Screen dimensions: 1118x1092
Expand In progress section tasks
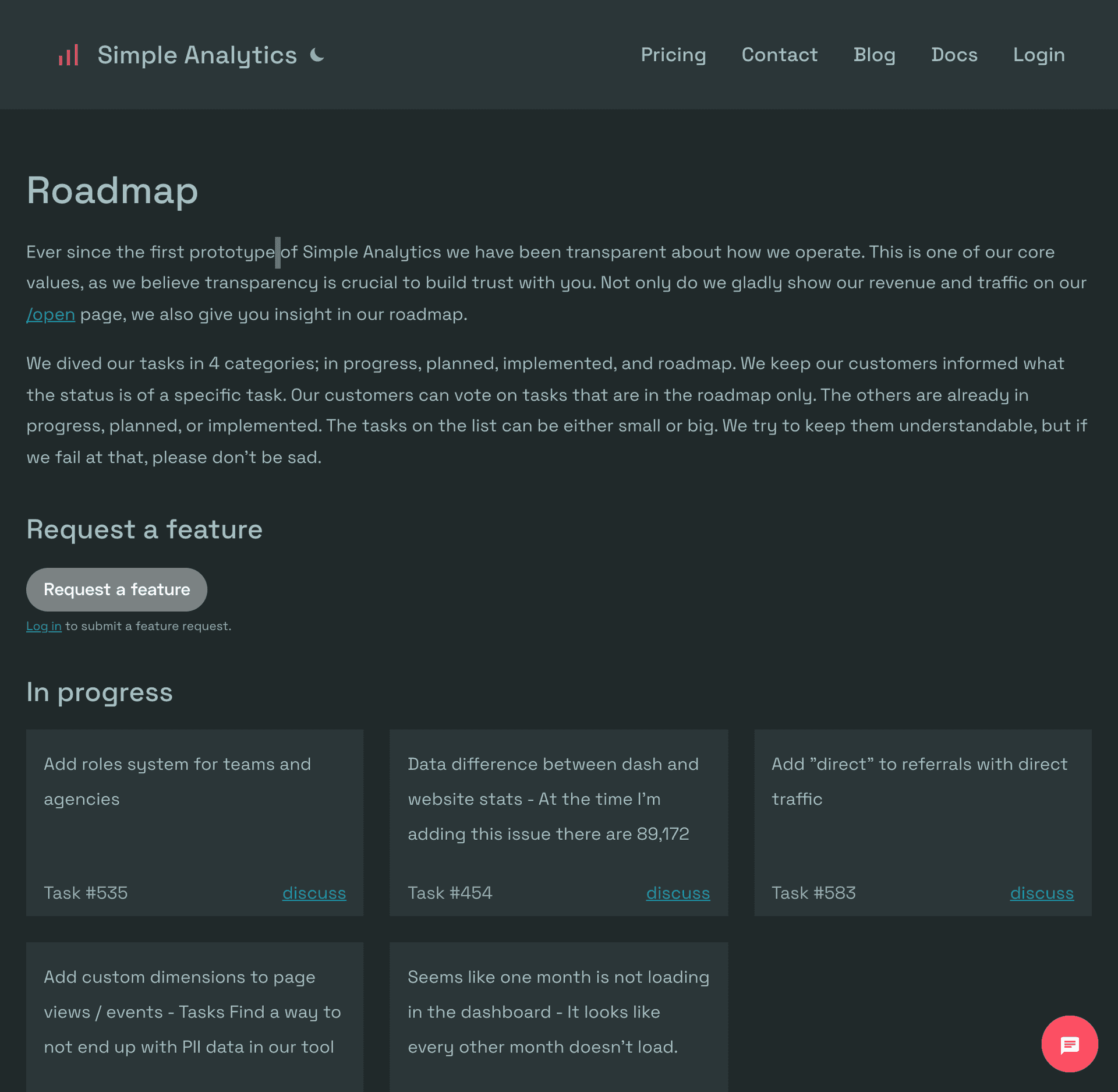99,692
